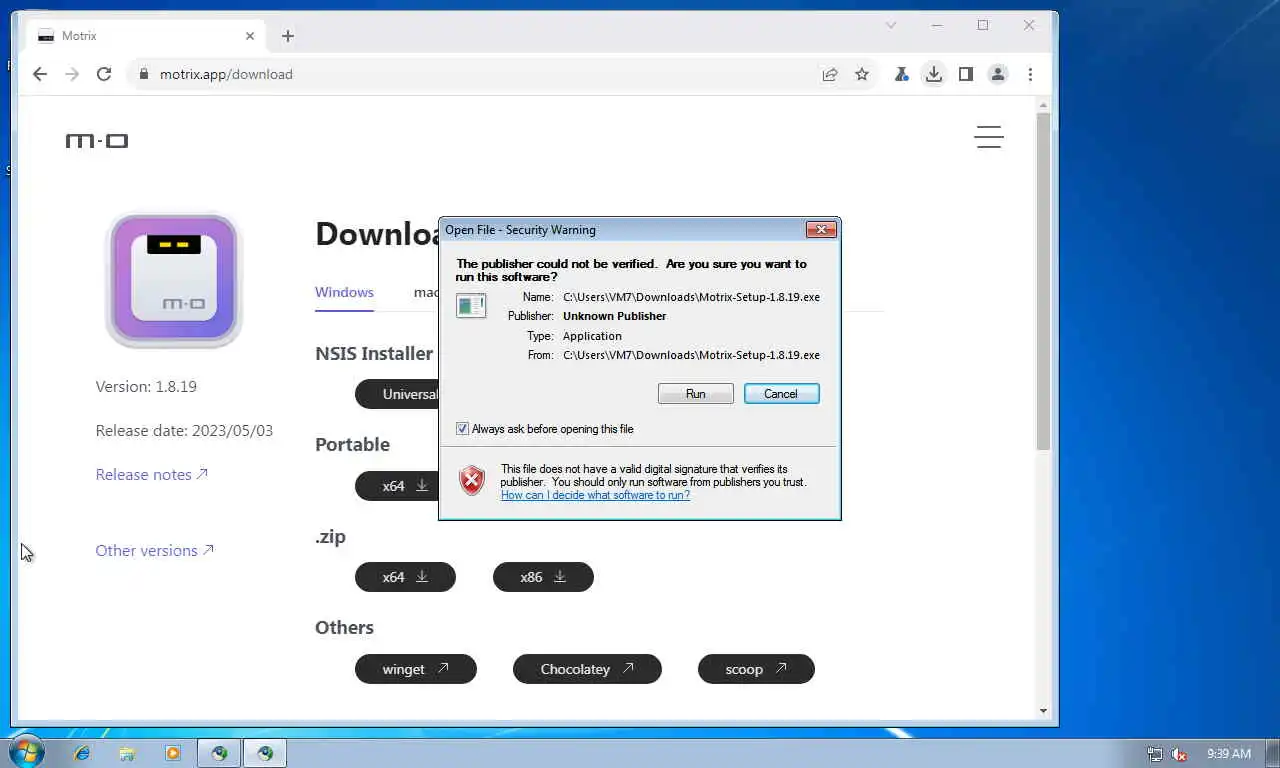Close the Motrix tab
Image resolution: width=1280 pixels, height=768 pixels.
(250, 36)
